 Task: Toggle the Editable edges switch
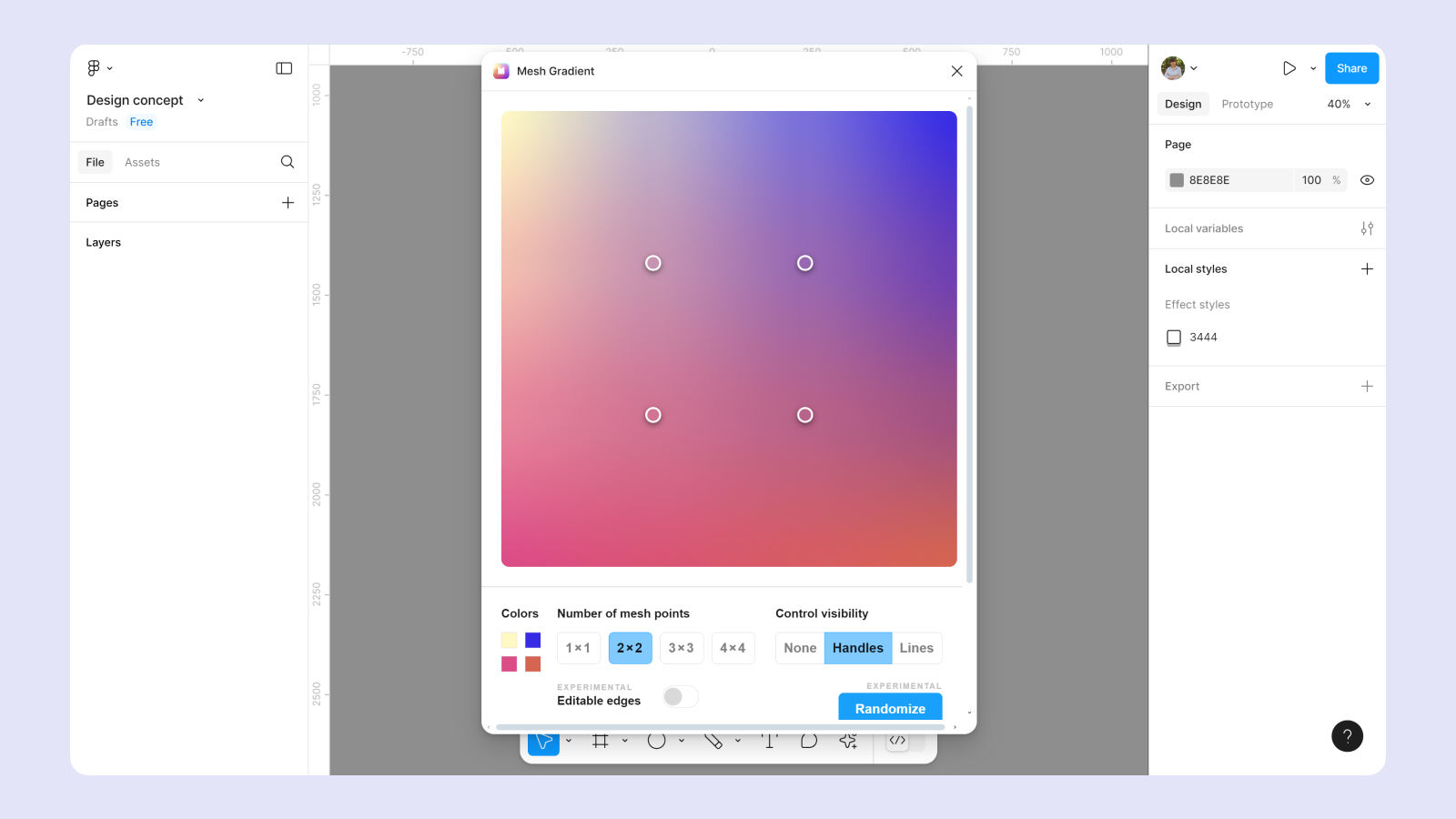point(679,695)
